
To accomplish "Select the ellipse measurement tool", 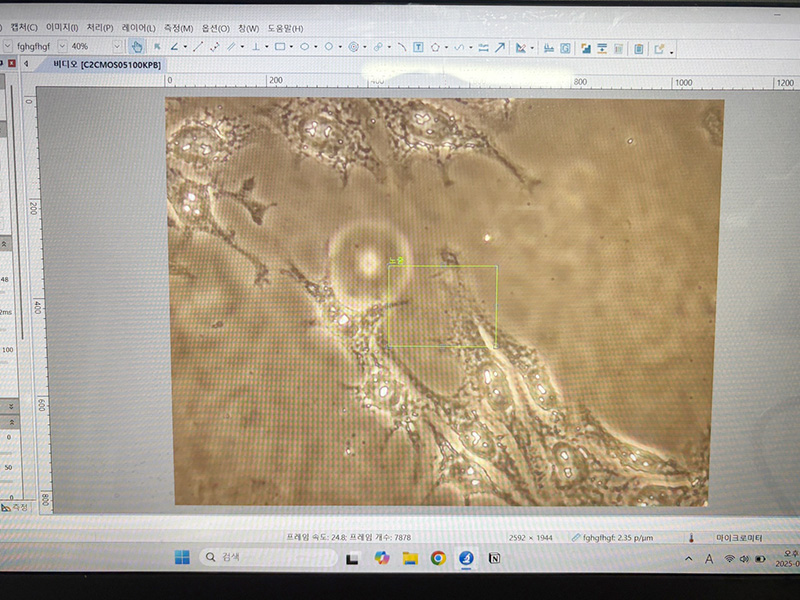I will coord(304,47).
